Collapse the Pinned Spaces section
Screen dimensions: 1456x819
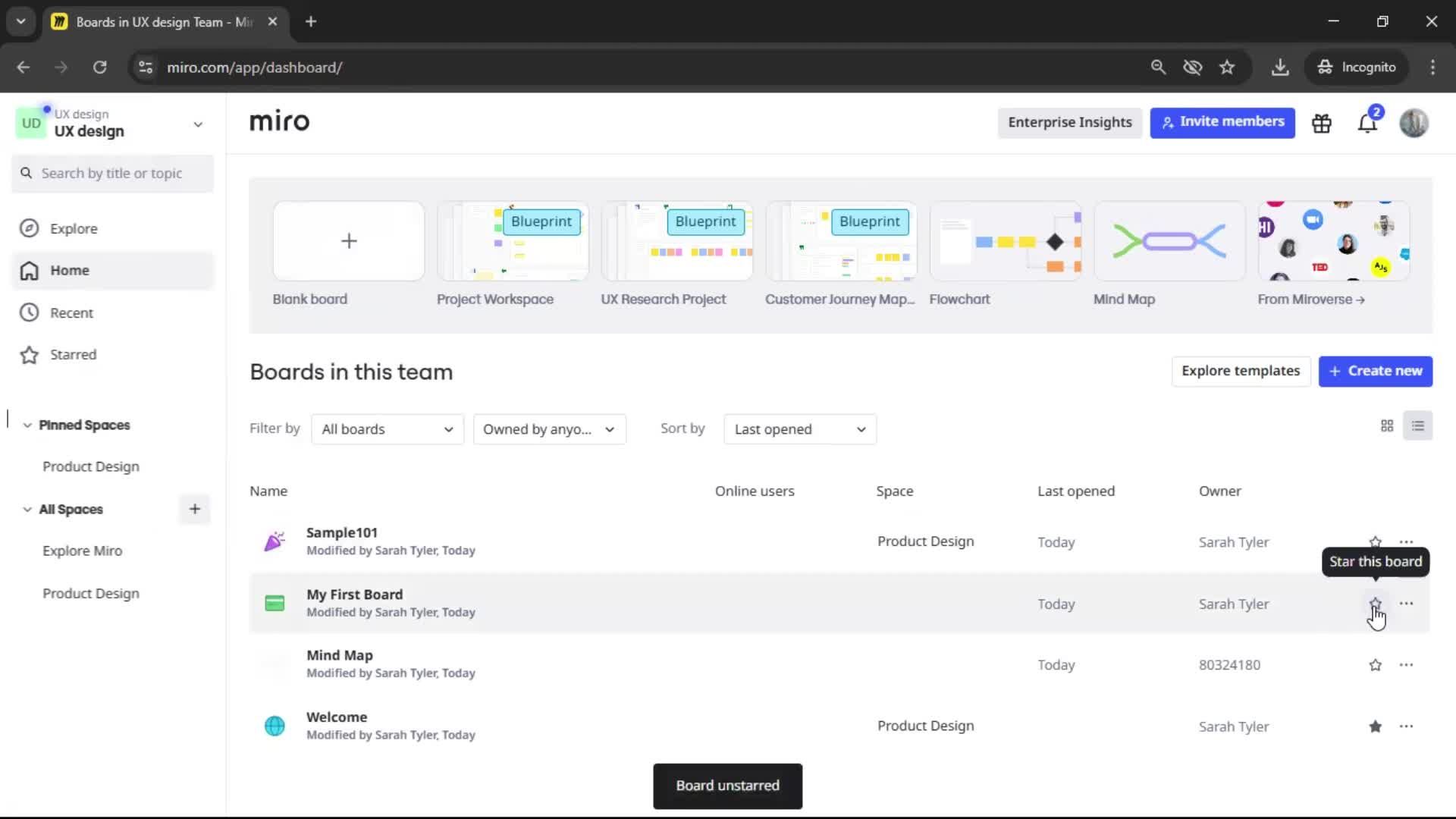(27, 425)
